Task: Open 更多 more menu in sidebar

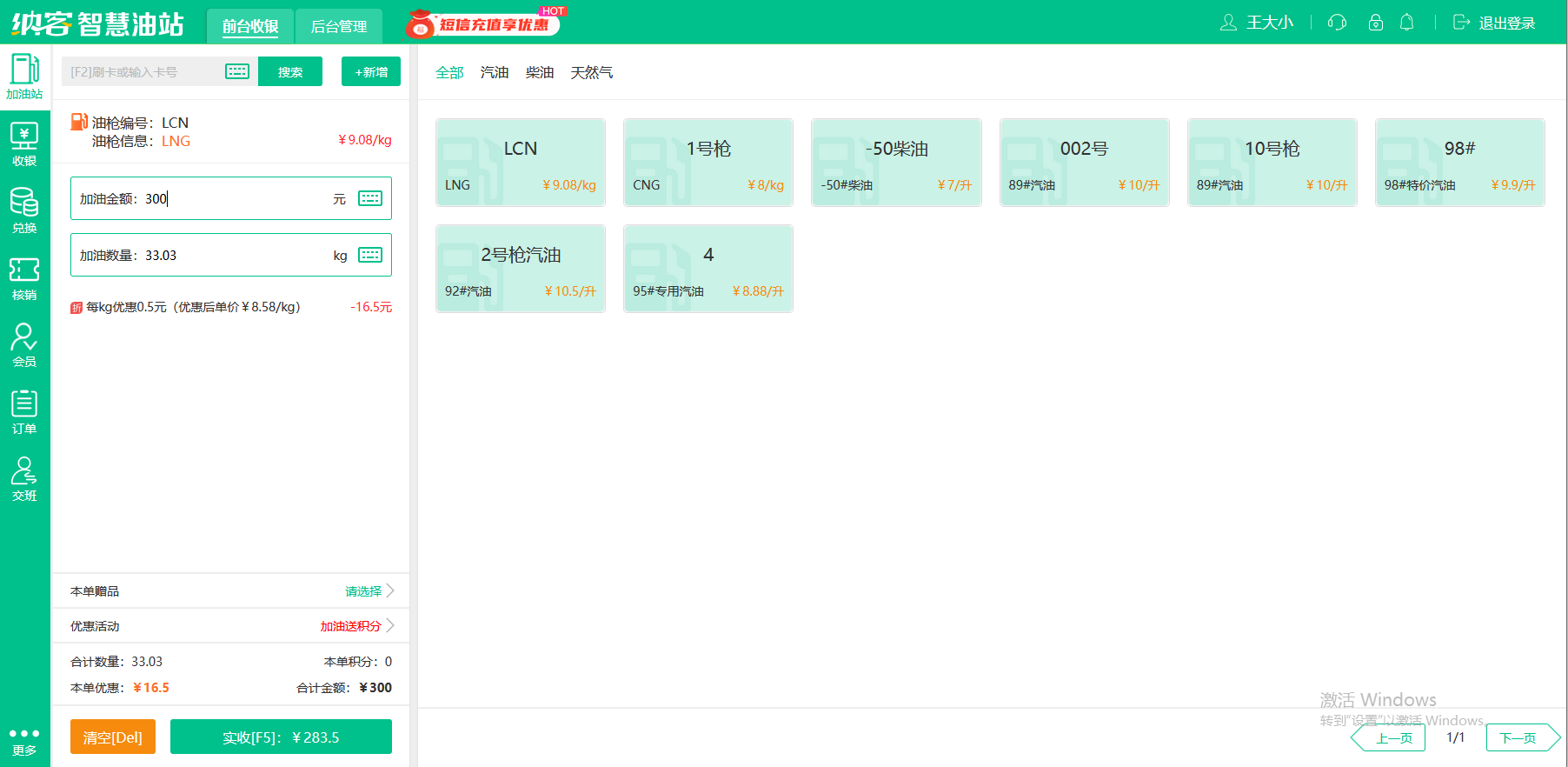Action: point(24,740)
